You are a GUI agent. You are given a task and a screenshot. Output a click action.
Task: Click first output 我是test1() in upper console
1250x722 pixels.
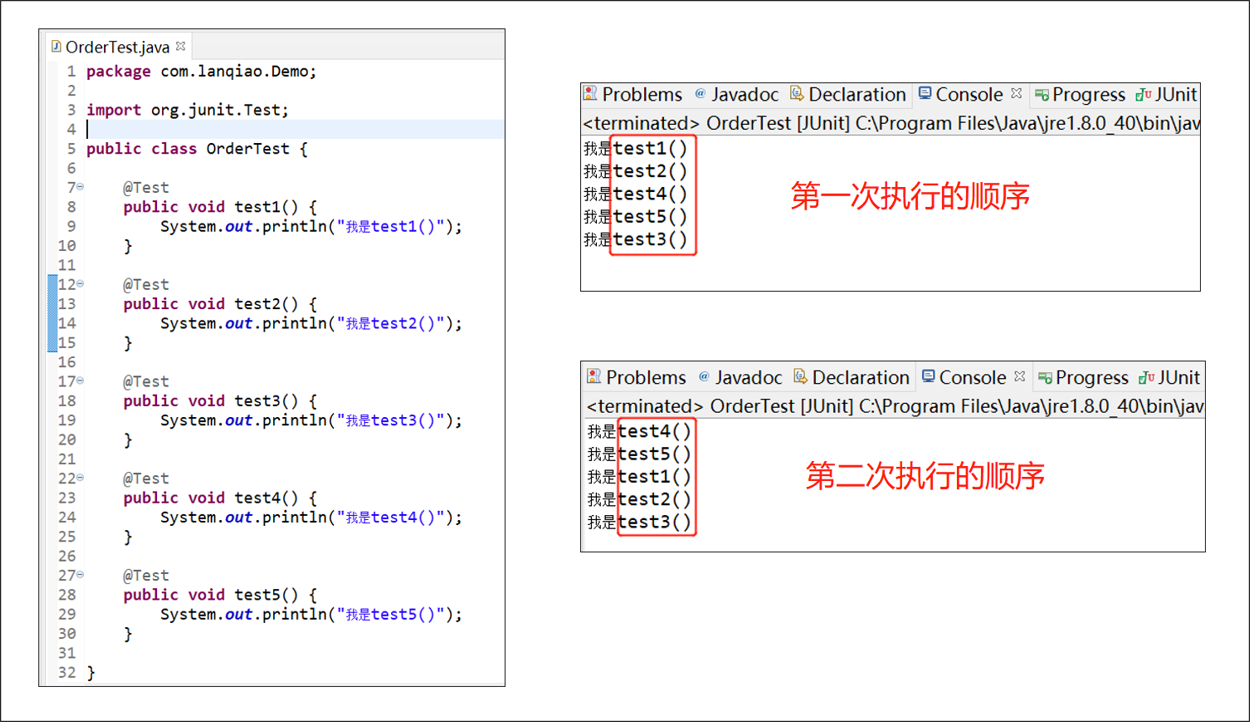(x=636, y=149)
